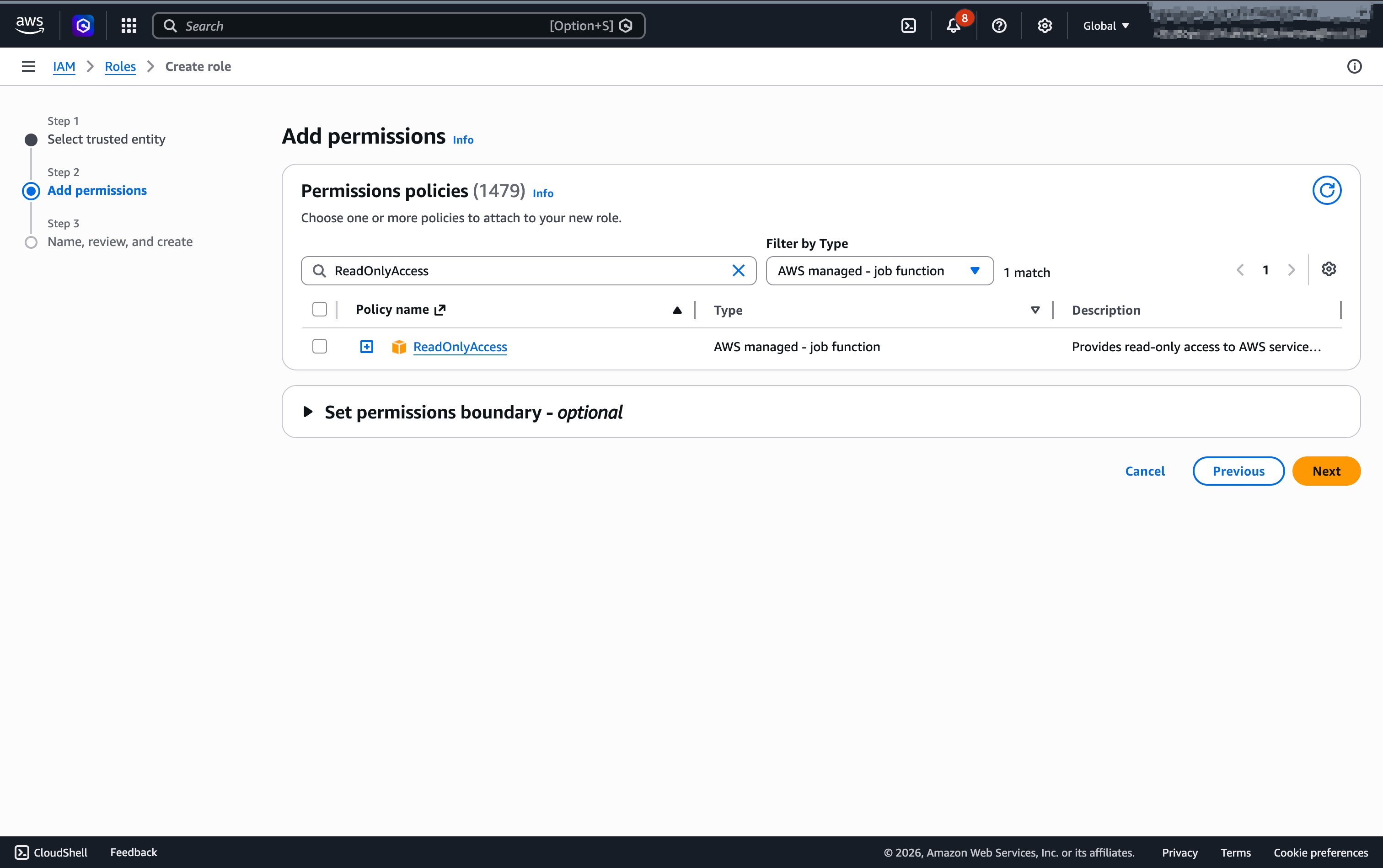
Task: Select all policies header checkbox
Action: tap(320, 310)
